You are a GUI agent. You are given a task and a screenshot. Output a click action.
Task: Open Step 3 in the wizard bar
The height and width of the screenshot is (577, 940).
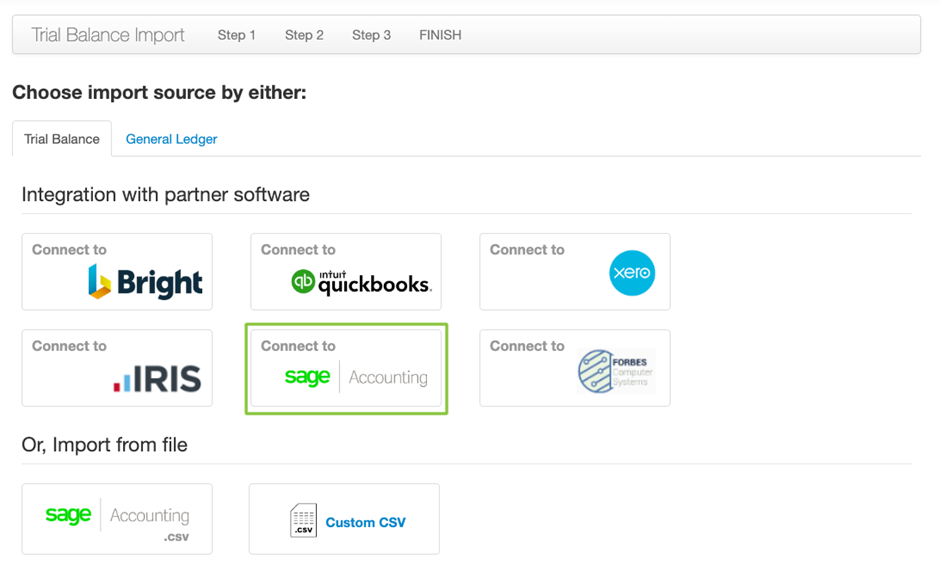pyautogui.click(x=371, y=35)
